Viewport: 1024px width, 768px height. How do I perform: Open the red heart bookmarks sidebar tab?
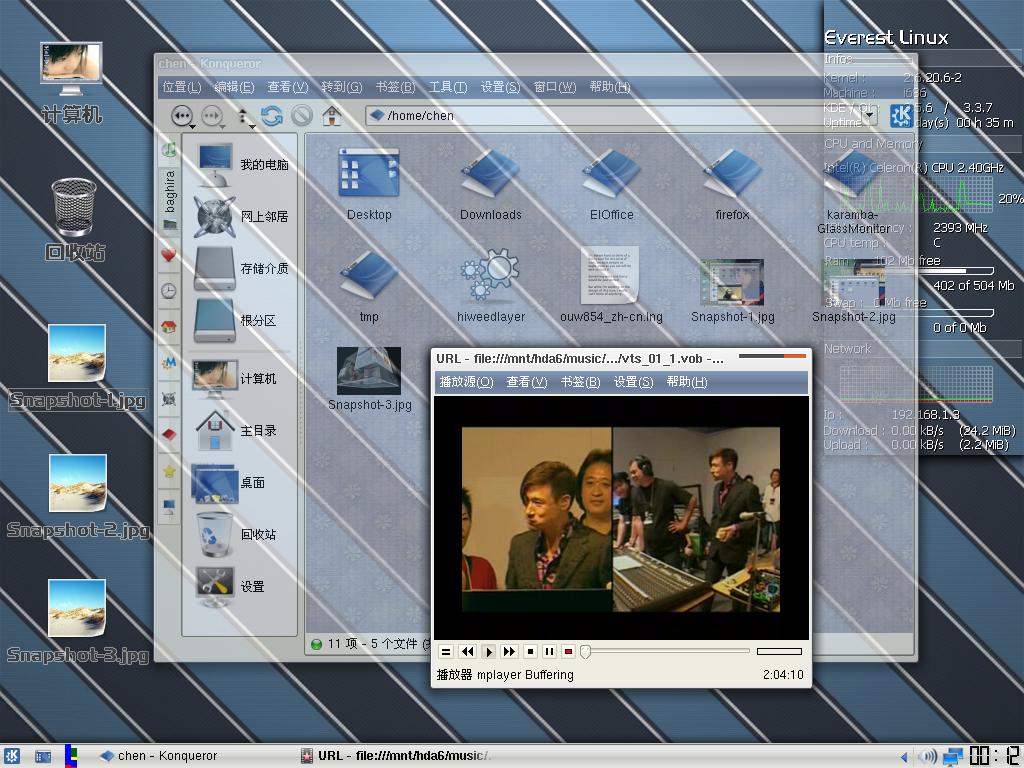(168, 255)
